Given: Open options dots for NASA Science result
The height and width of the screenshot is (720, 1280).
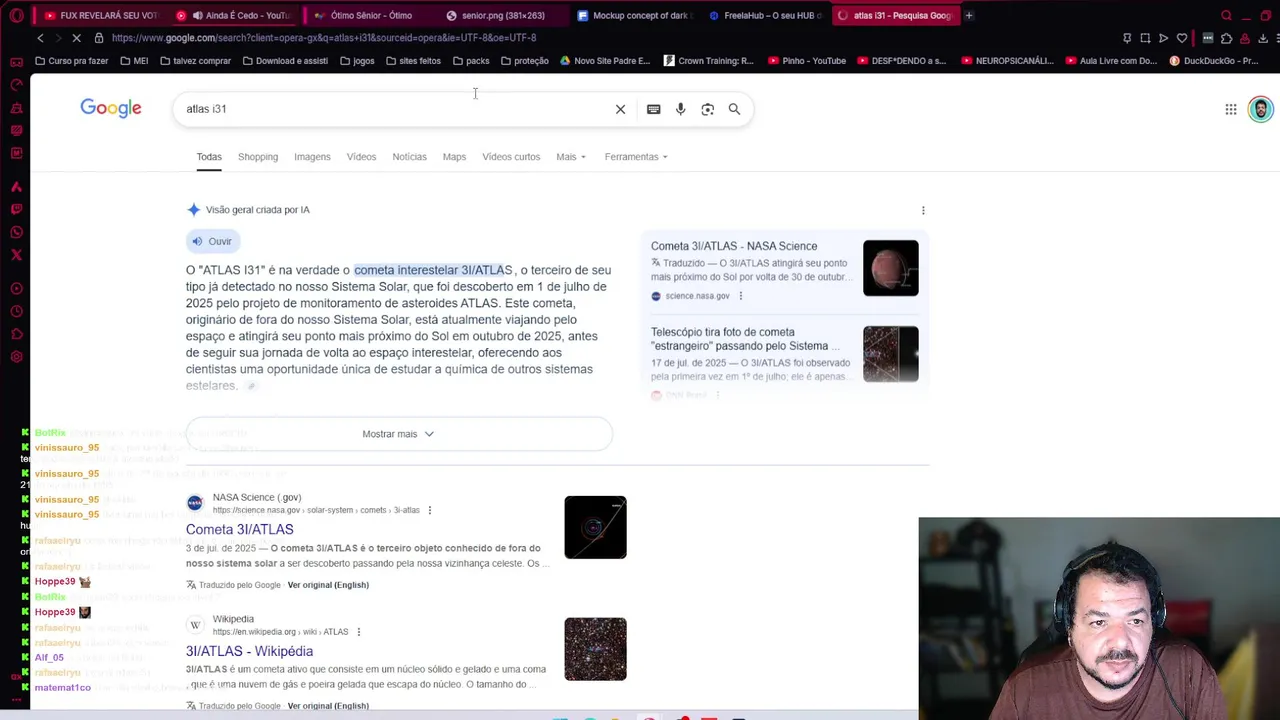Looking at the screenshot, I should tap(429, 510).
